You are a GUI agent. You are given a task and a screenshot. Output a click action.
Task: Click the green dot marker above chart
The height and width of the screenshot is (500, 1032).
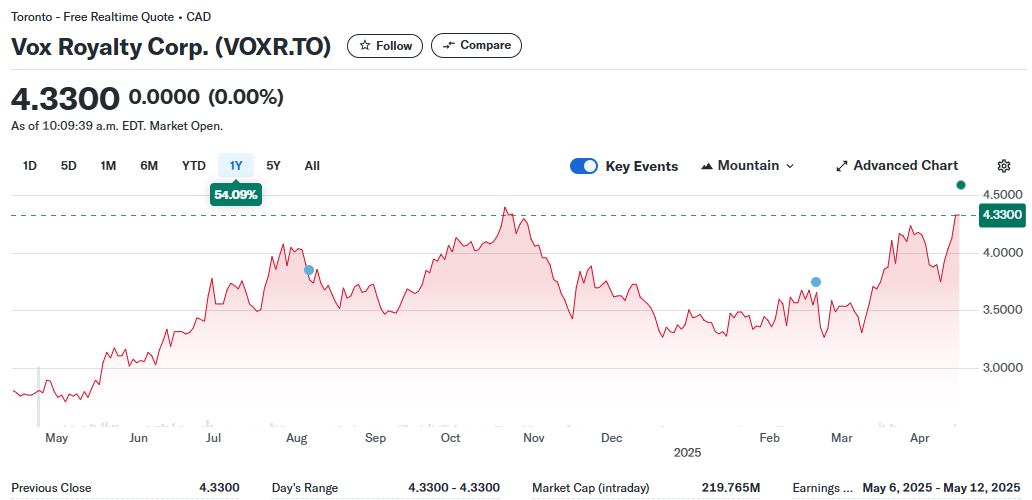click(x=961, y=185)
